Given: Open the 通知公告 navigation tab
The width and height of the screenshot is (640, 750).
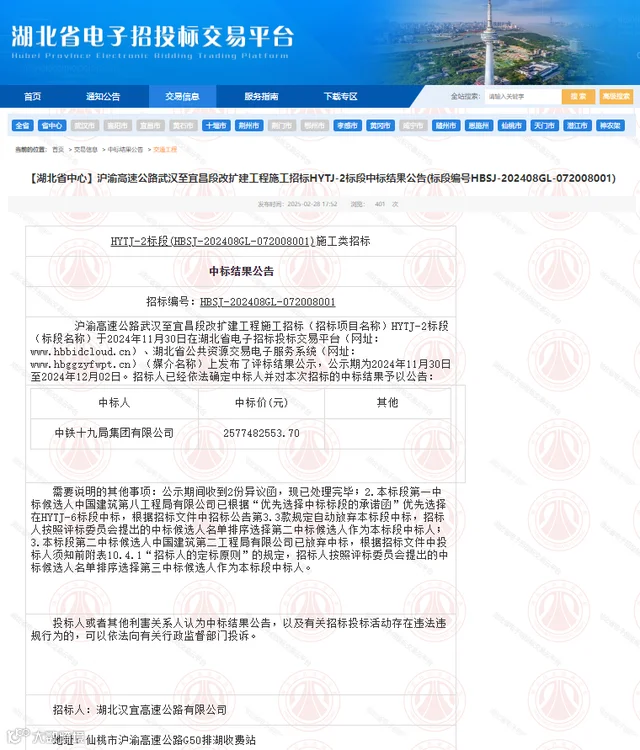Looking at the screenshot, I should [103, 97].
